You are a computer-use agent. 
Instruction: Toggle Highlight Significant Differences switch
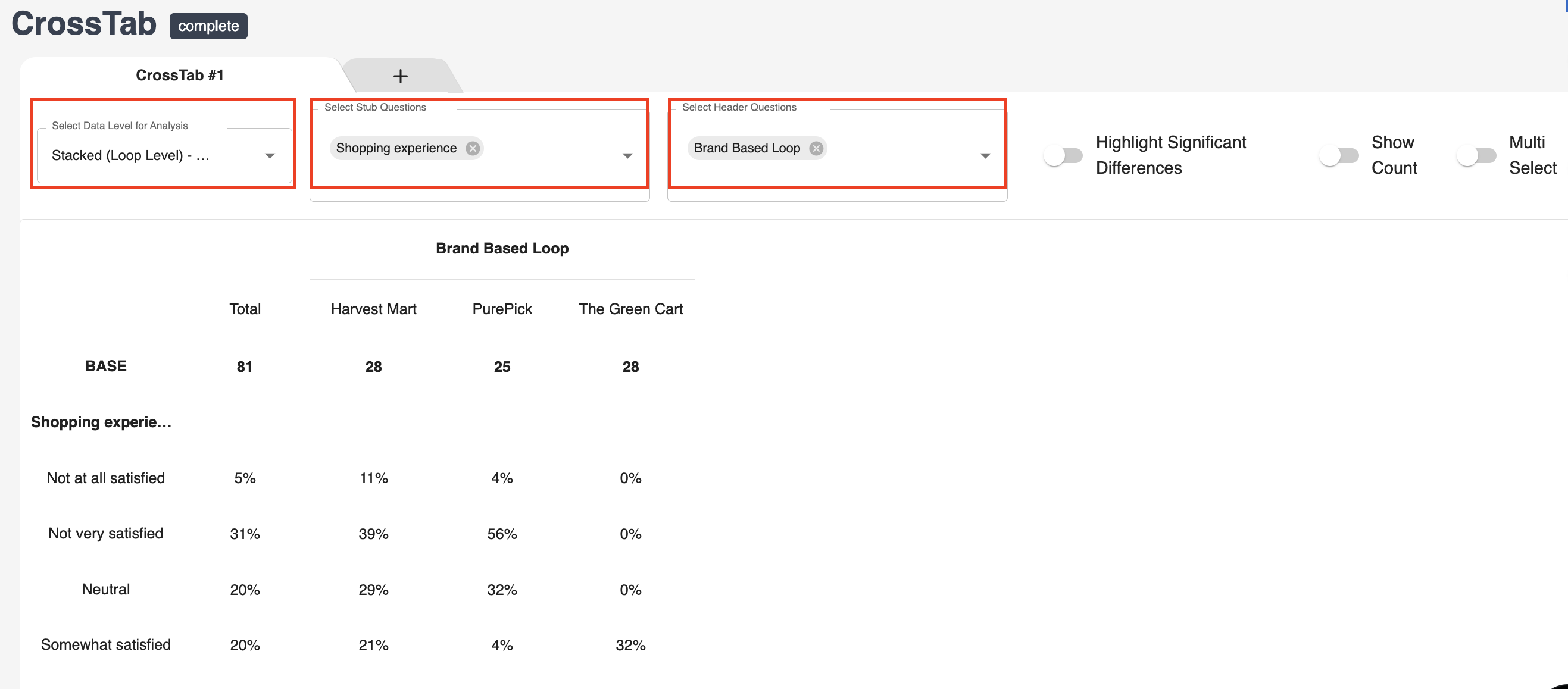pyautogui.click(x=1063, y=156)
